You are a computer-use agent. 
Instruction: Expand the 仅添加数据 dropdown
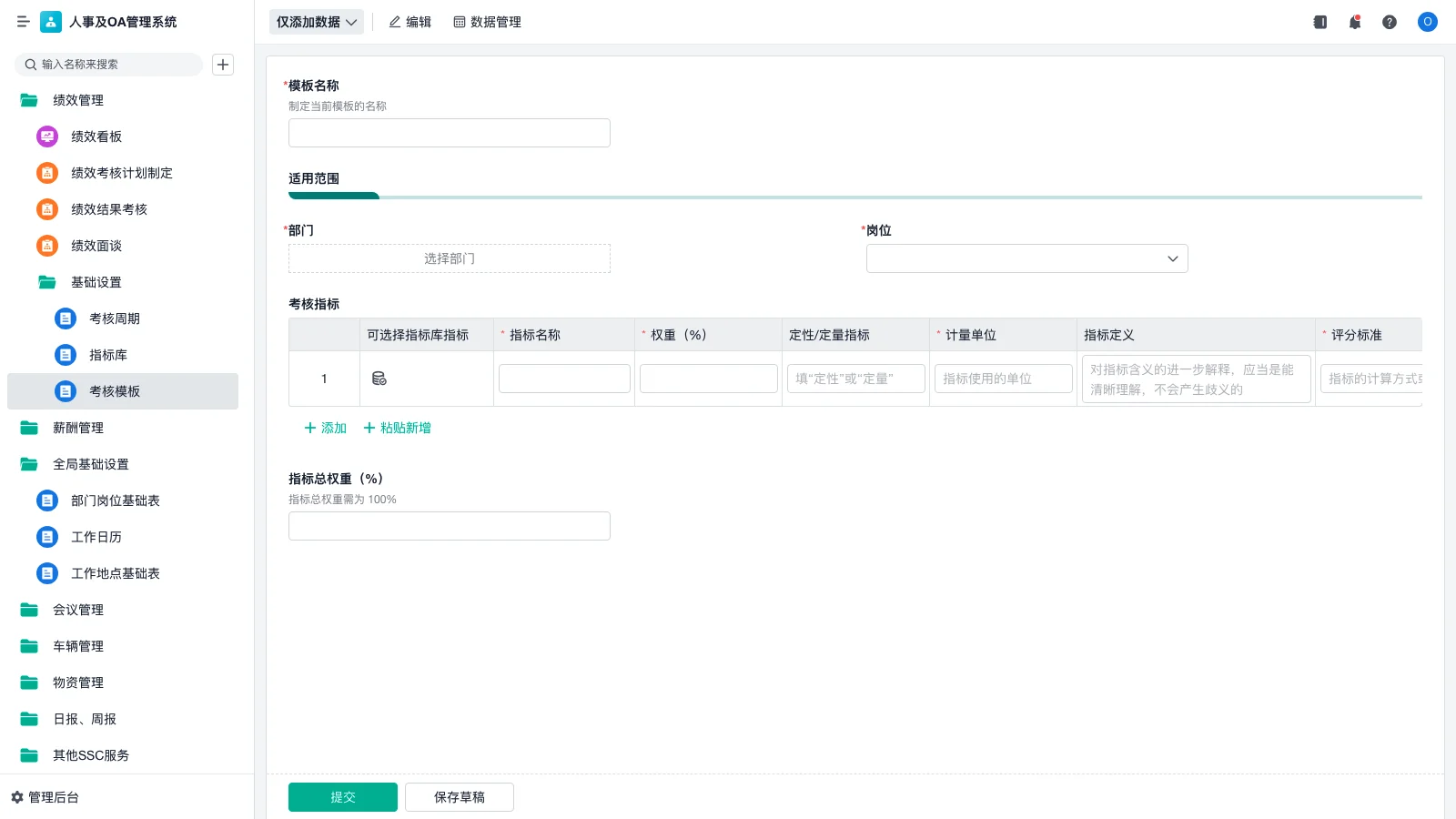pyautogui.click(x=316, y=22)
